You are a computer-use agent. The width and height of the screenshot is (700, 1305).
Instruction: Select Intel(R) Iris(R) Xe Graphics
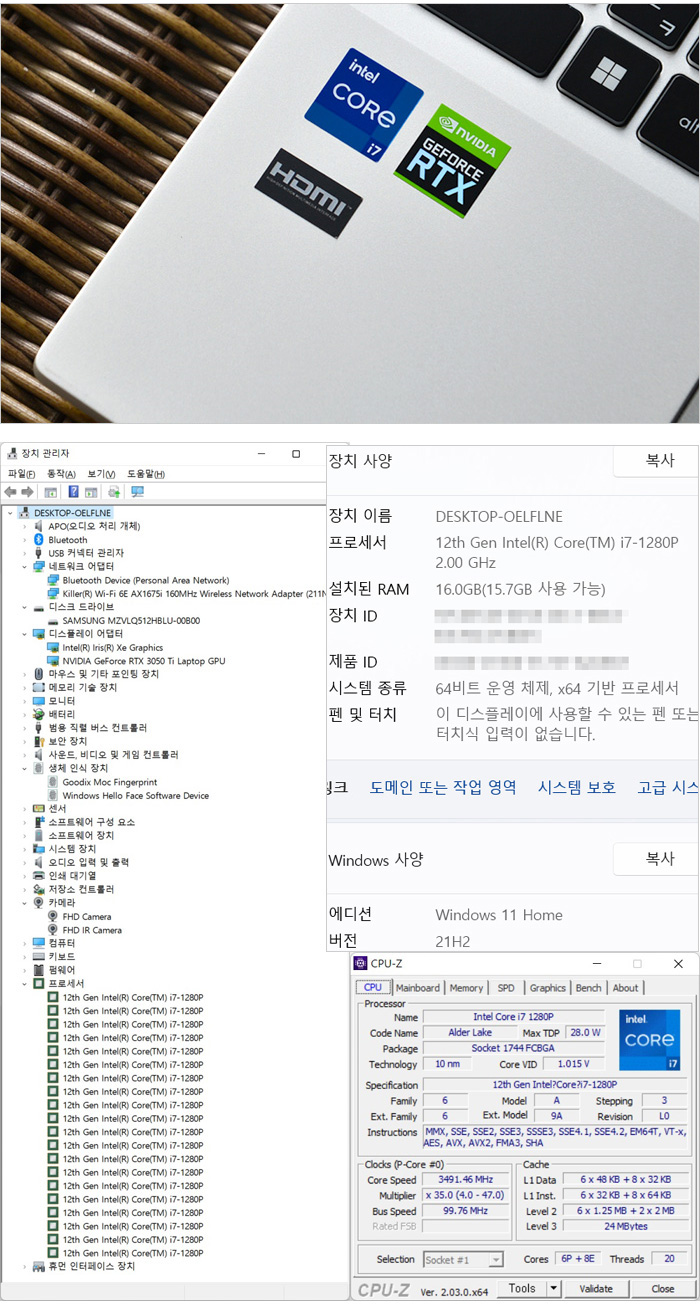[112, 647]
